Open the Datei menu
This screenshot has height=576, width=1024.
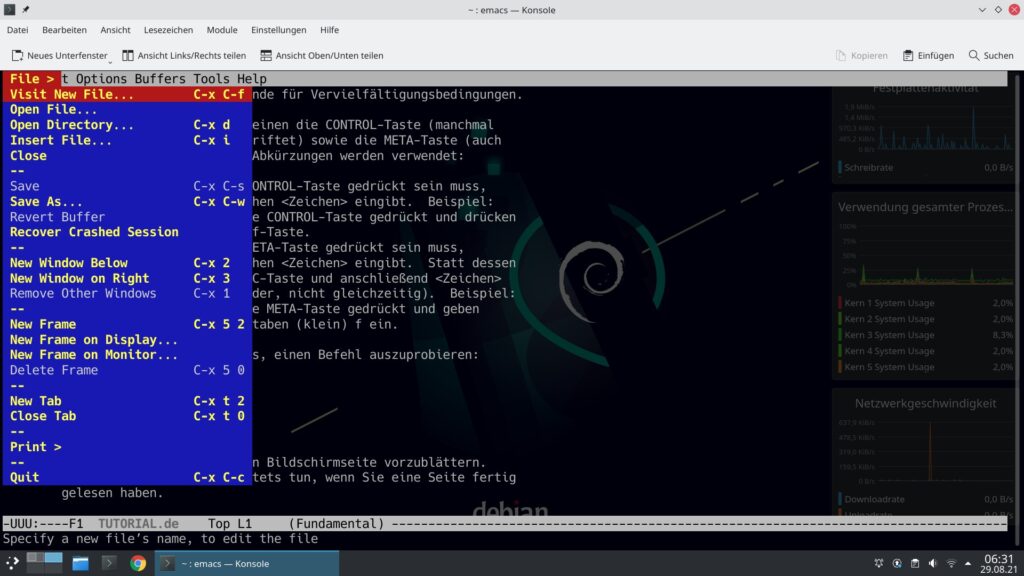tap(18, 30)
